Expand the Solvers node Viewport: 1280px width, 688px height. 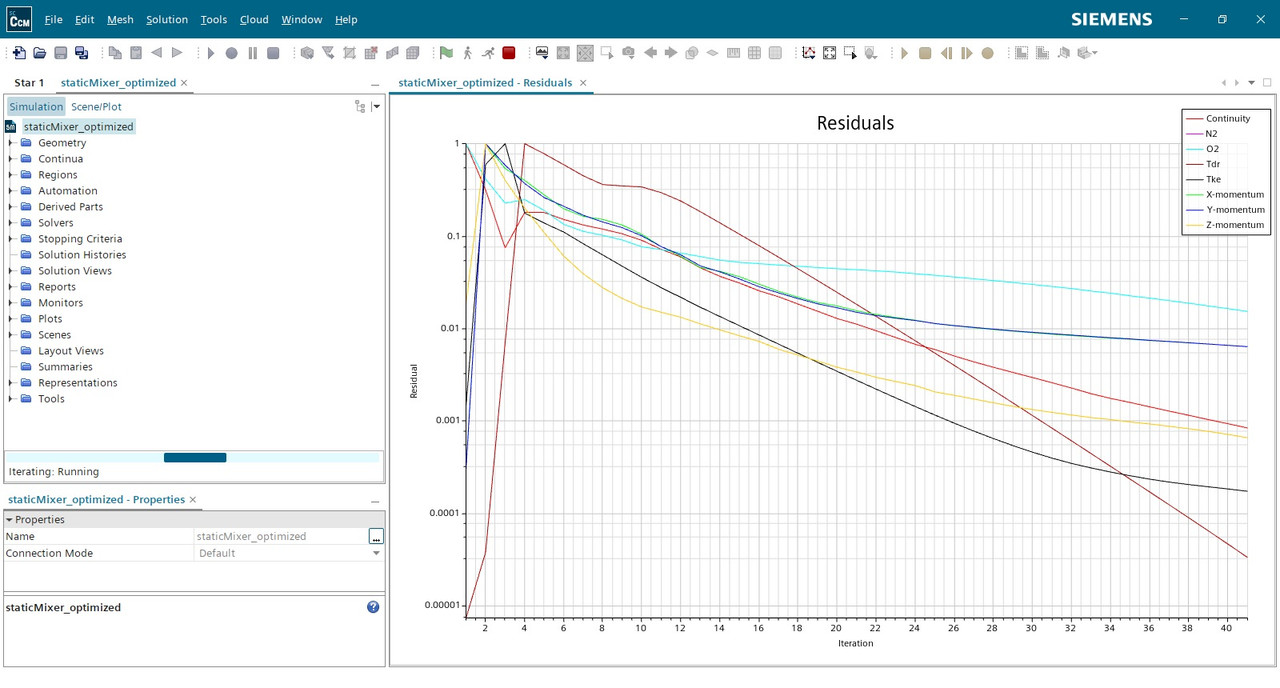tap(11, 223)
